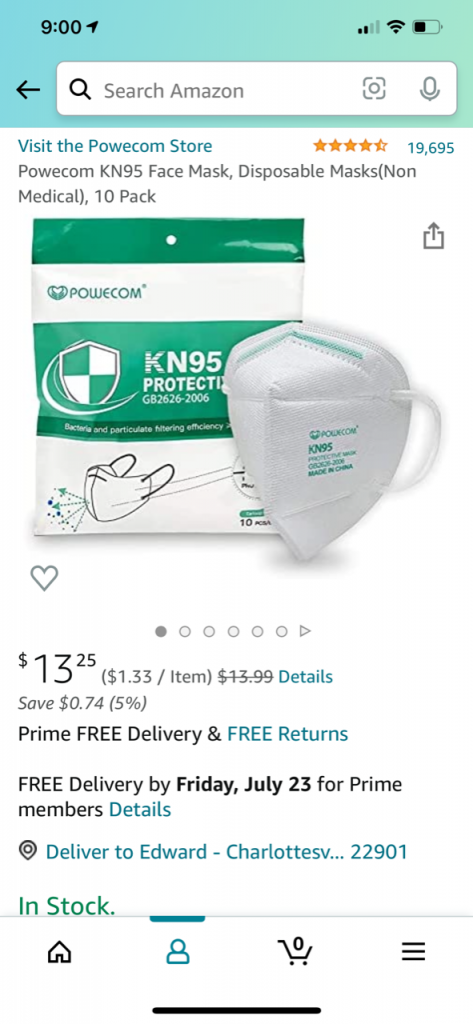
Task: Change Deliver to Edward address
Action: pos(227,852)
